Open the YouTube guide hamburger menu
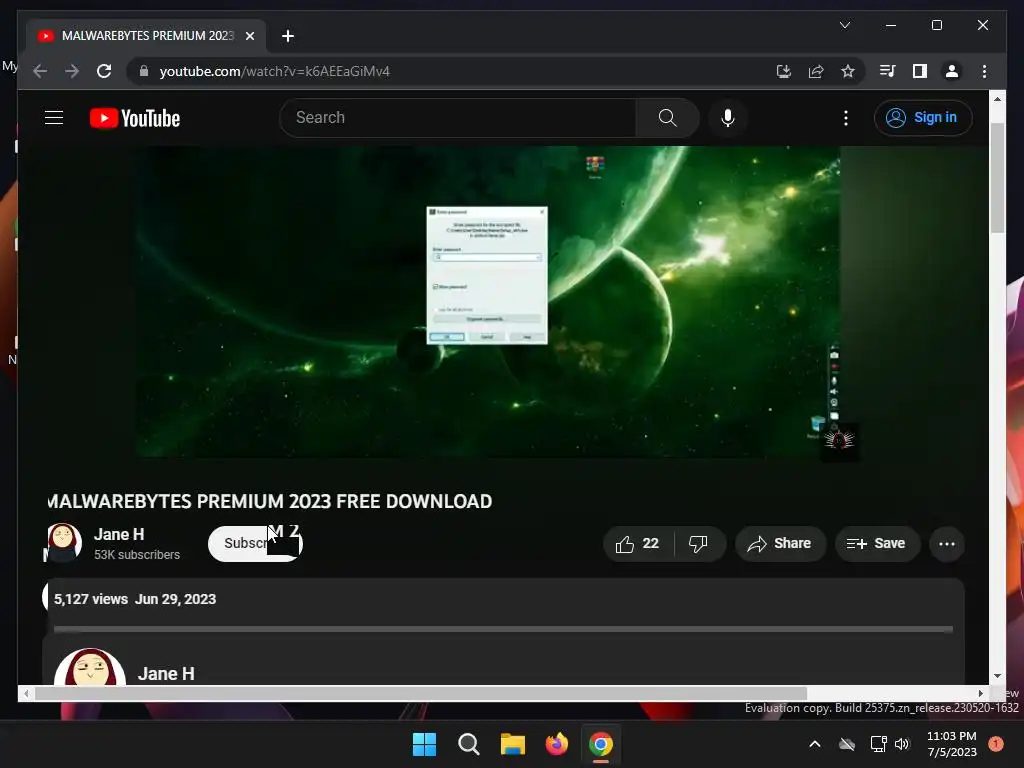 pos(54,118)
